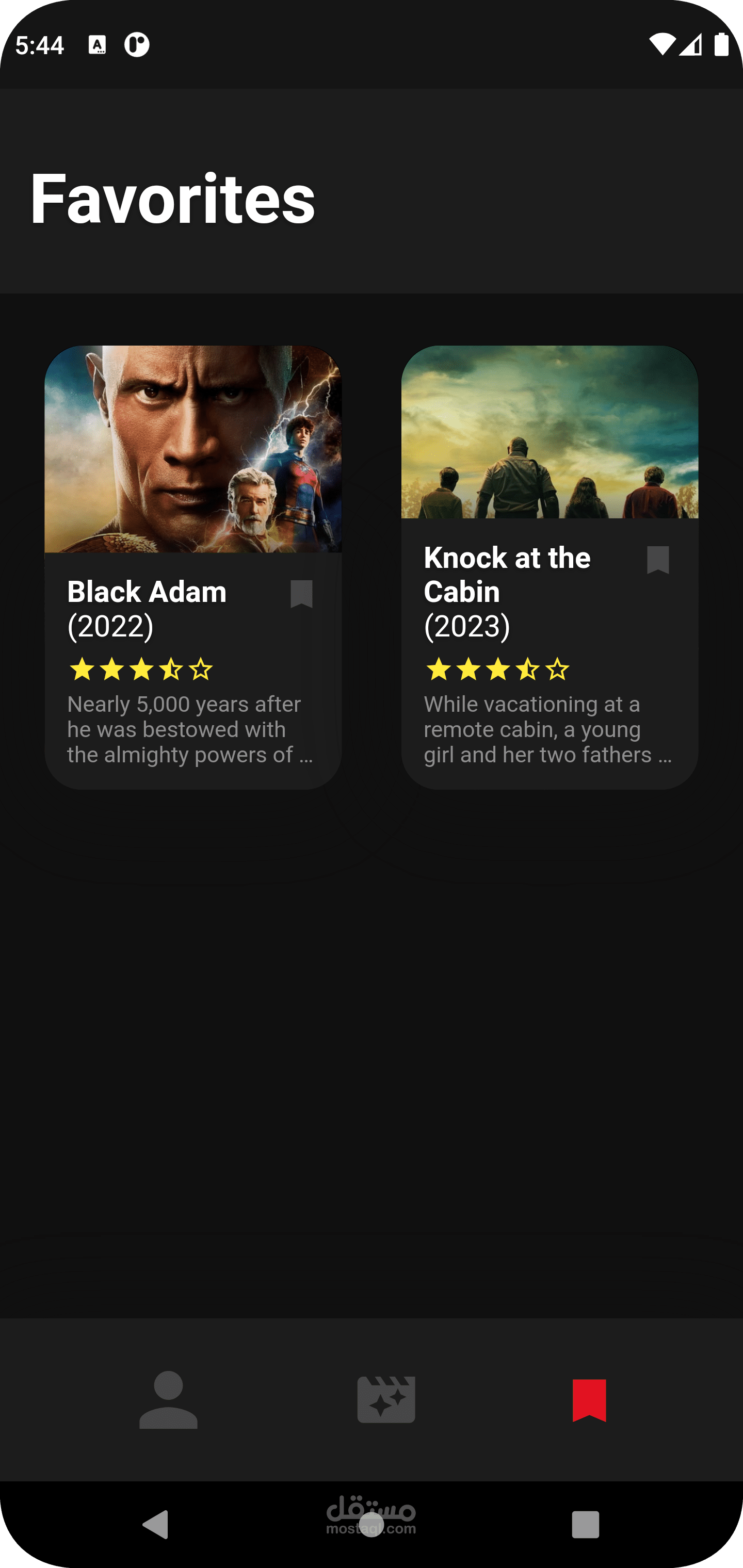Toggle Knock at the Cabin bookmark
Viewport: 743px width, 1568px height.
[658, 560]
